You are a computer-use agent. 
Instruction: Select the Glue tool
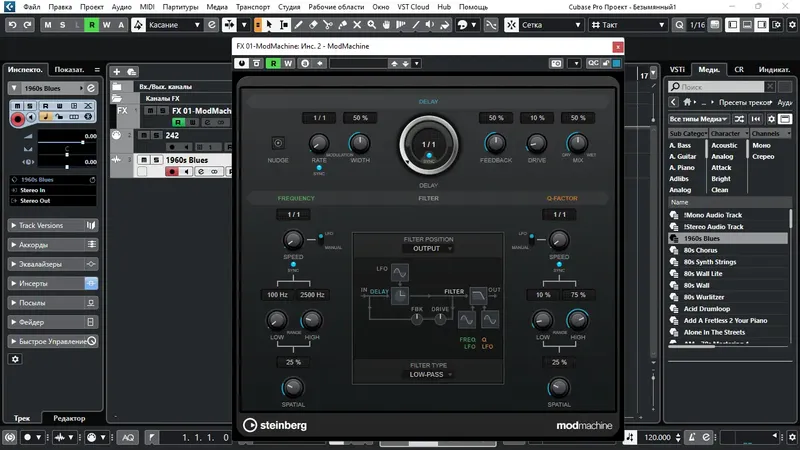pyautogui.click(x=343, y=24)
